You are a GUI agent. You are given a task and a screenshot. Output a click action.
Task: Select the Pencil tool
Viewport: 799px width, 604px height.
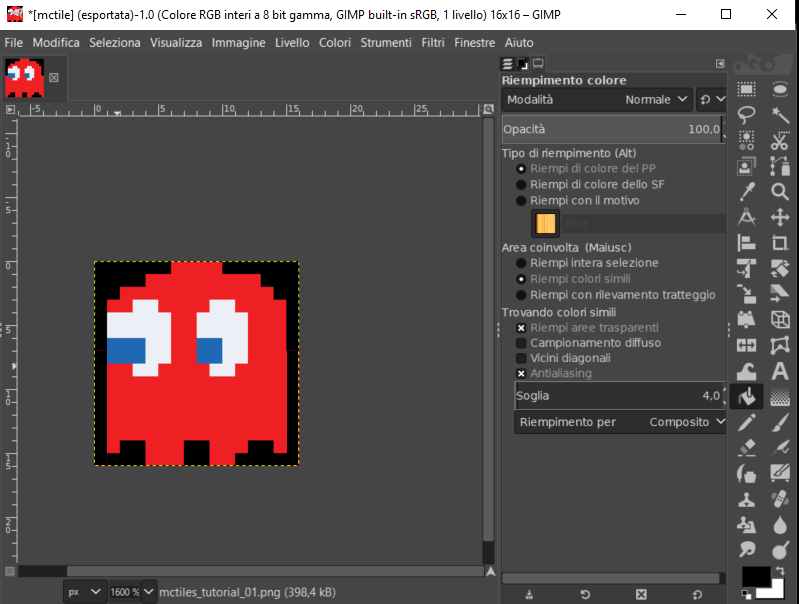746,423
